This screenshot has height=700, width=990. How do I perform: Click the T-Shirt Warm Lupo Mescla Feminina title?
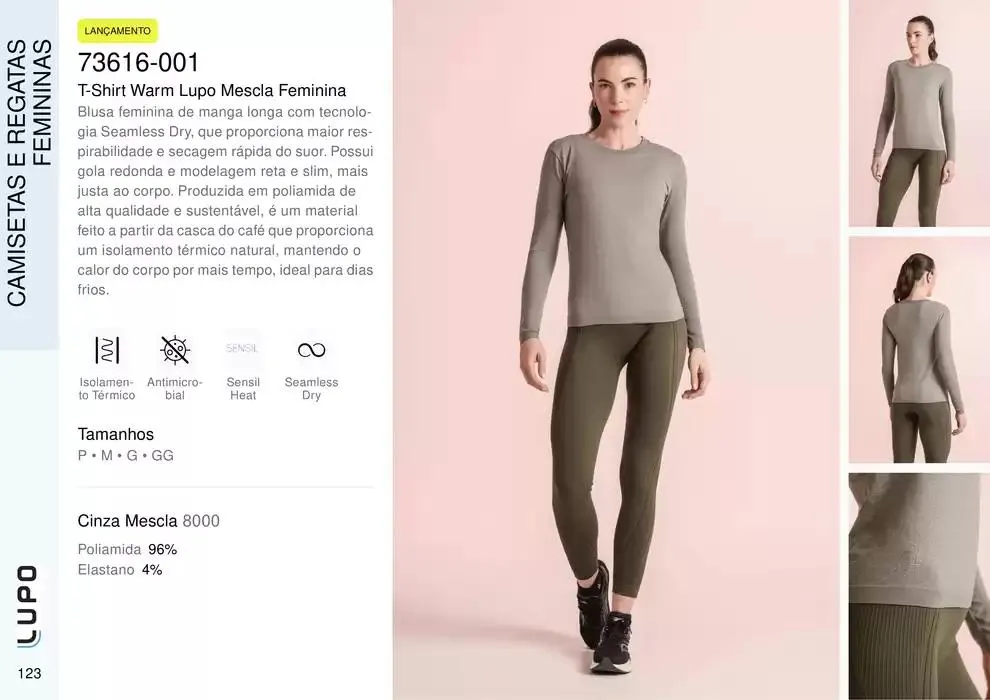pos(212,90)
